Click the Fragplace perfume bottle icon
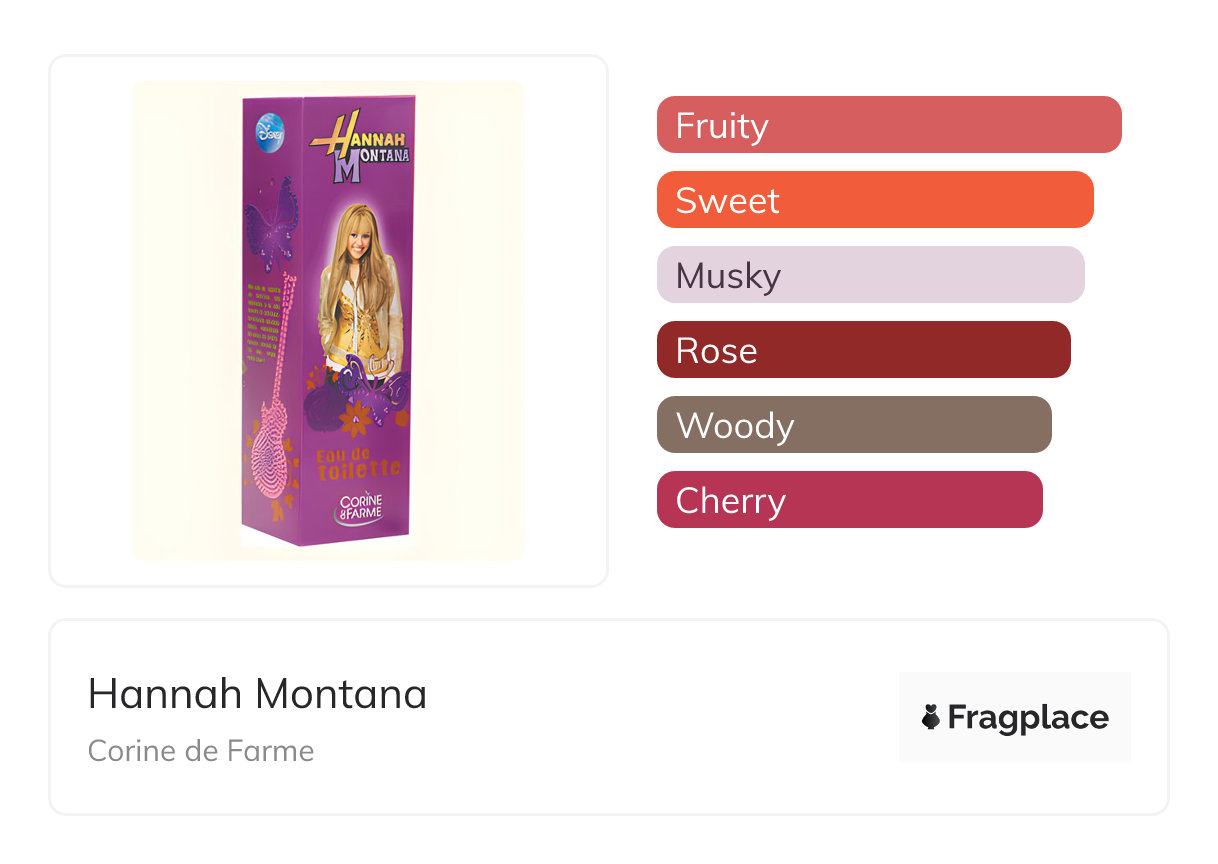 [x=931, y=717]
